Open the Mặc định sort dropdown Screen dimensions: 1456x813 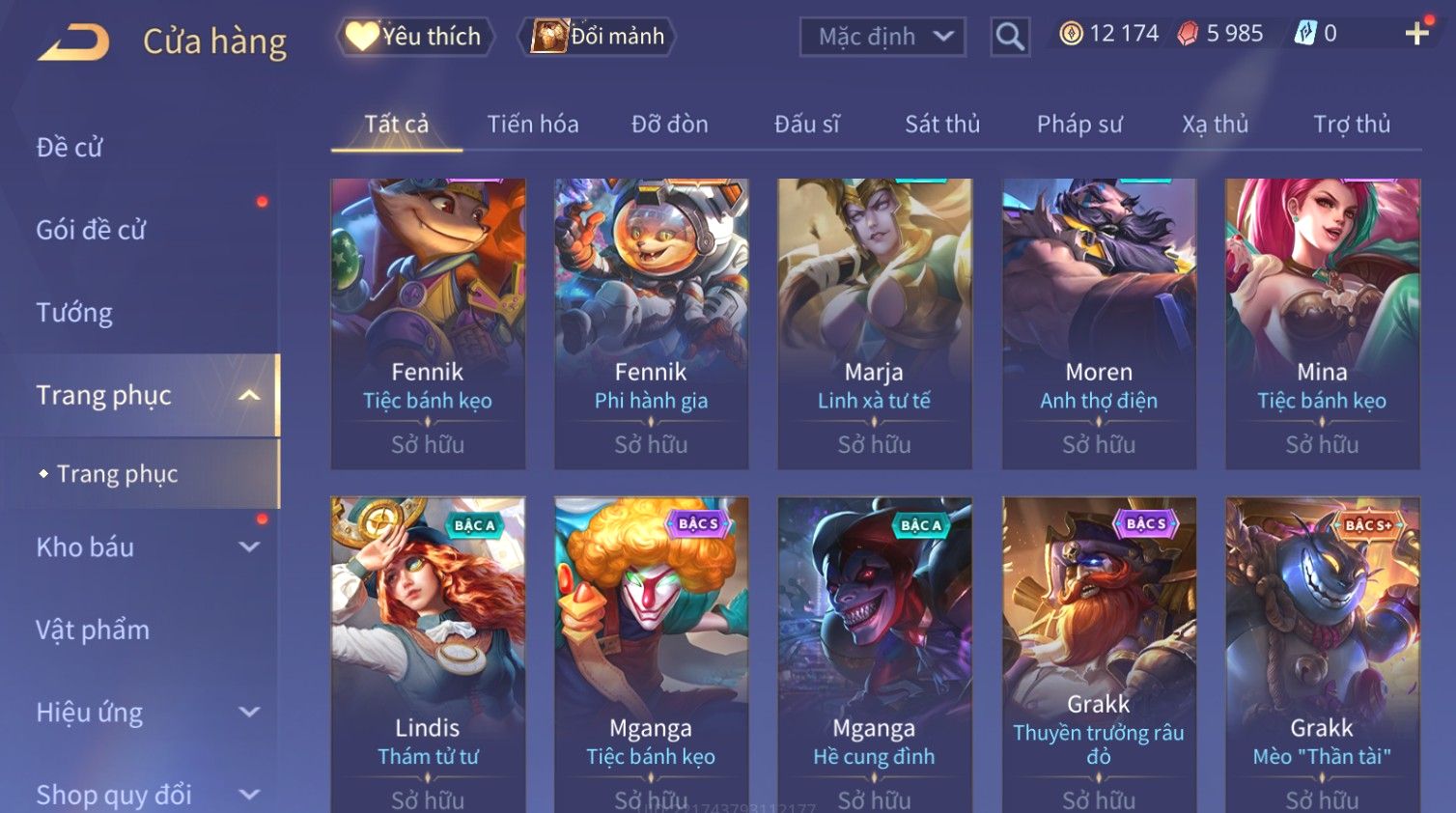[882, 37]
